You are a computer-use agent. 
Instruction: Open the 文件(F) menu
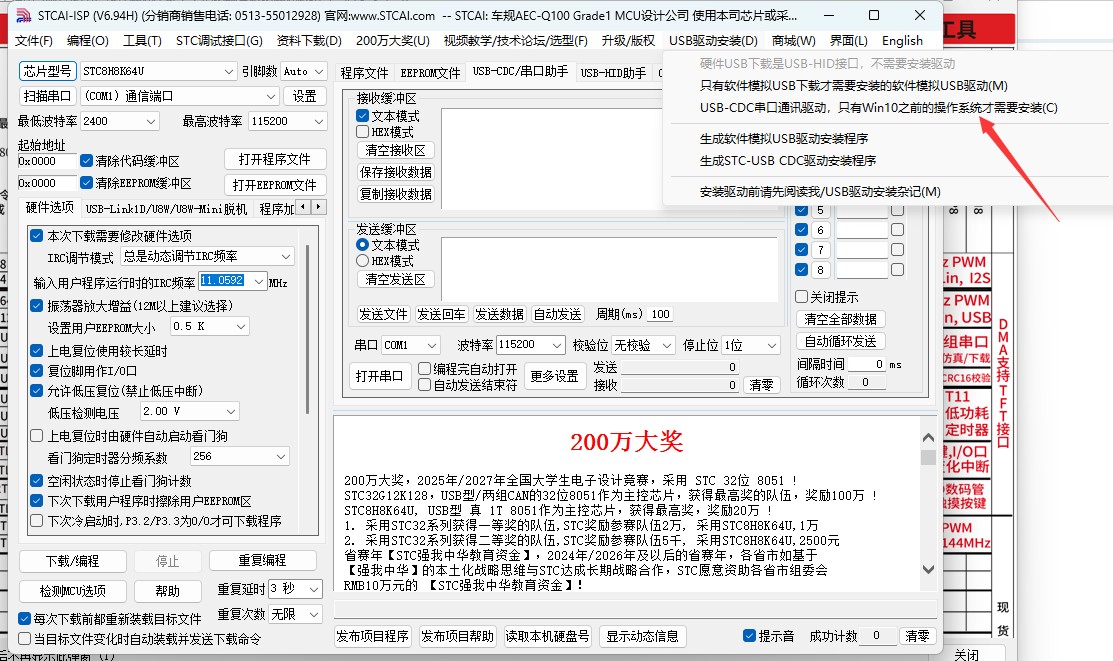pyautogui.click(x=33, y=40)
